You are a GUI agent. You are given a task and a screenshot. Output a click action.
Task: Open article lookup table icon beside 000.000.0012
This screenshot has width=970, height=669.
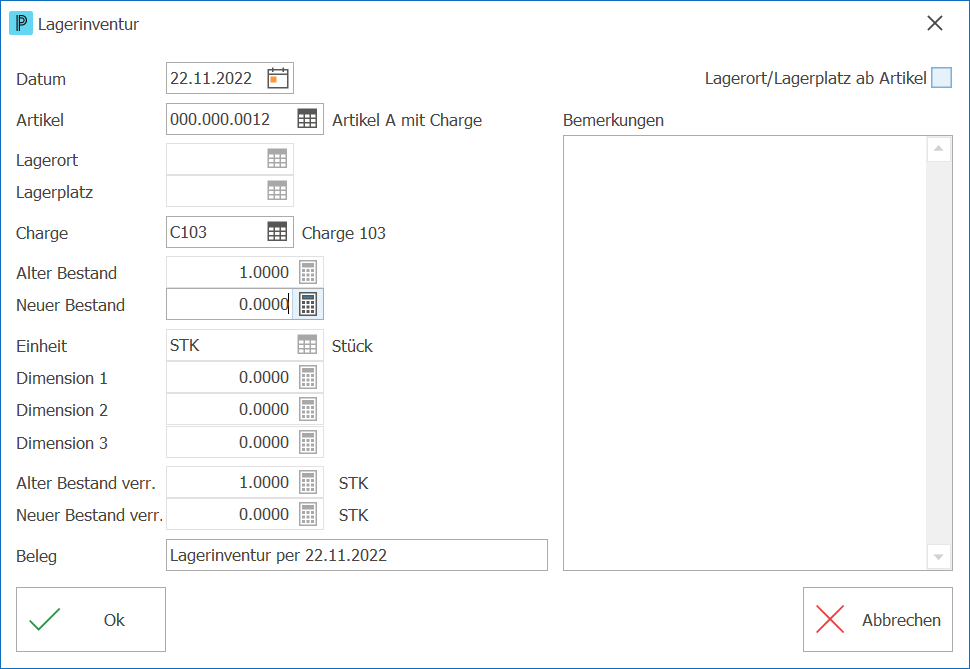307,119
